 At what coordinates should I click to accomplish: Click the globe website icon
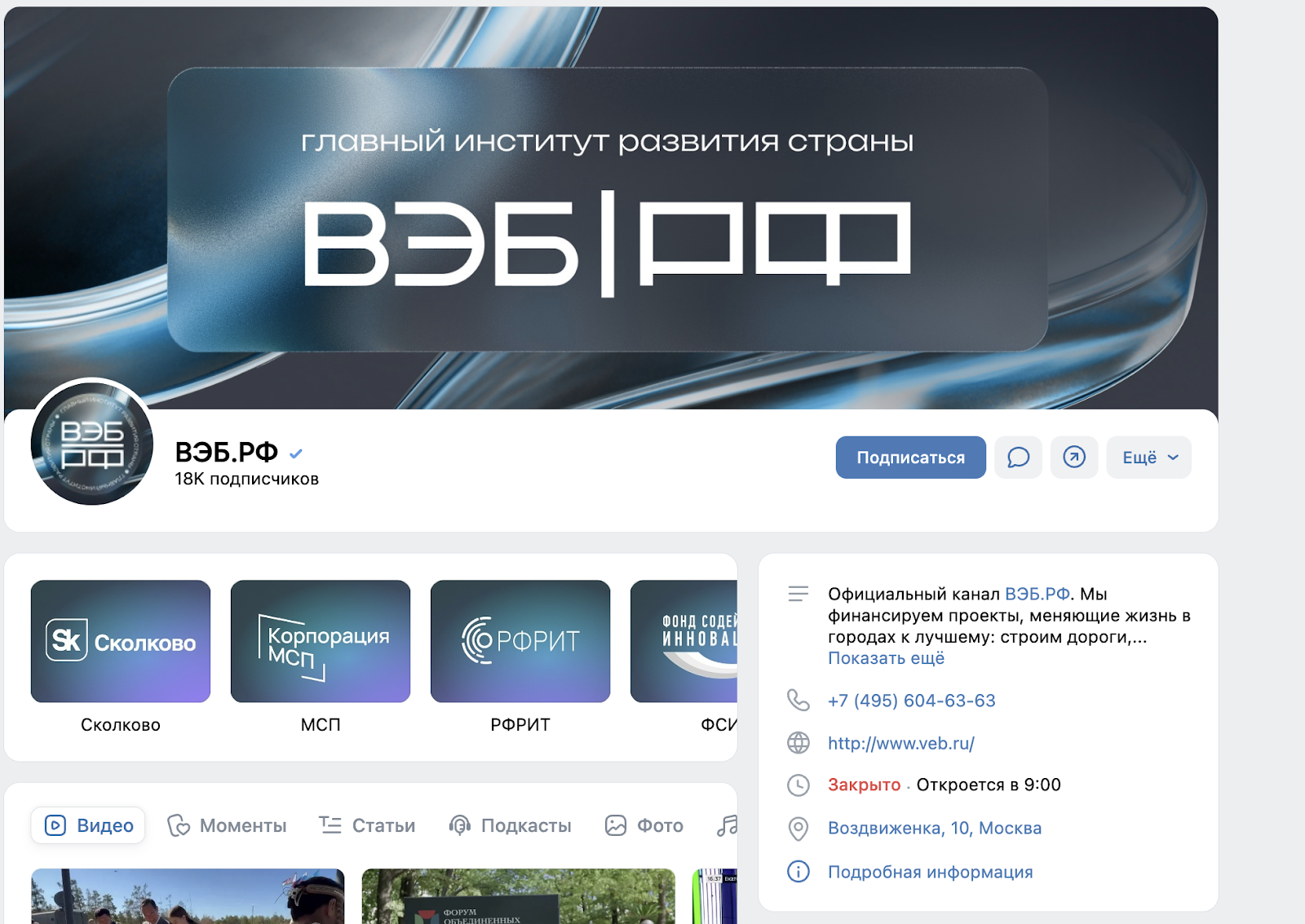coord(798,743)
